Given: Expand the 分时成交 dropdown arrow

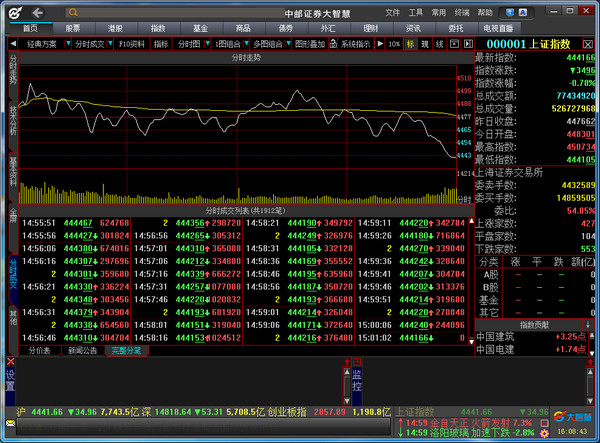Looking at the screenshot, I should pos(110,44).
